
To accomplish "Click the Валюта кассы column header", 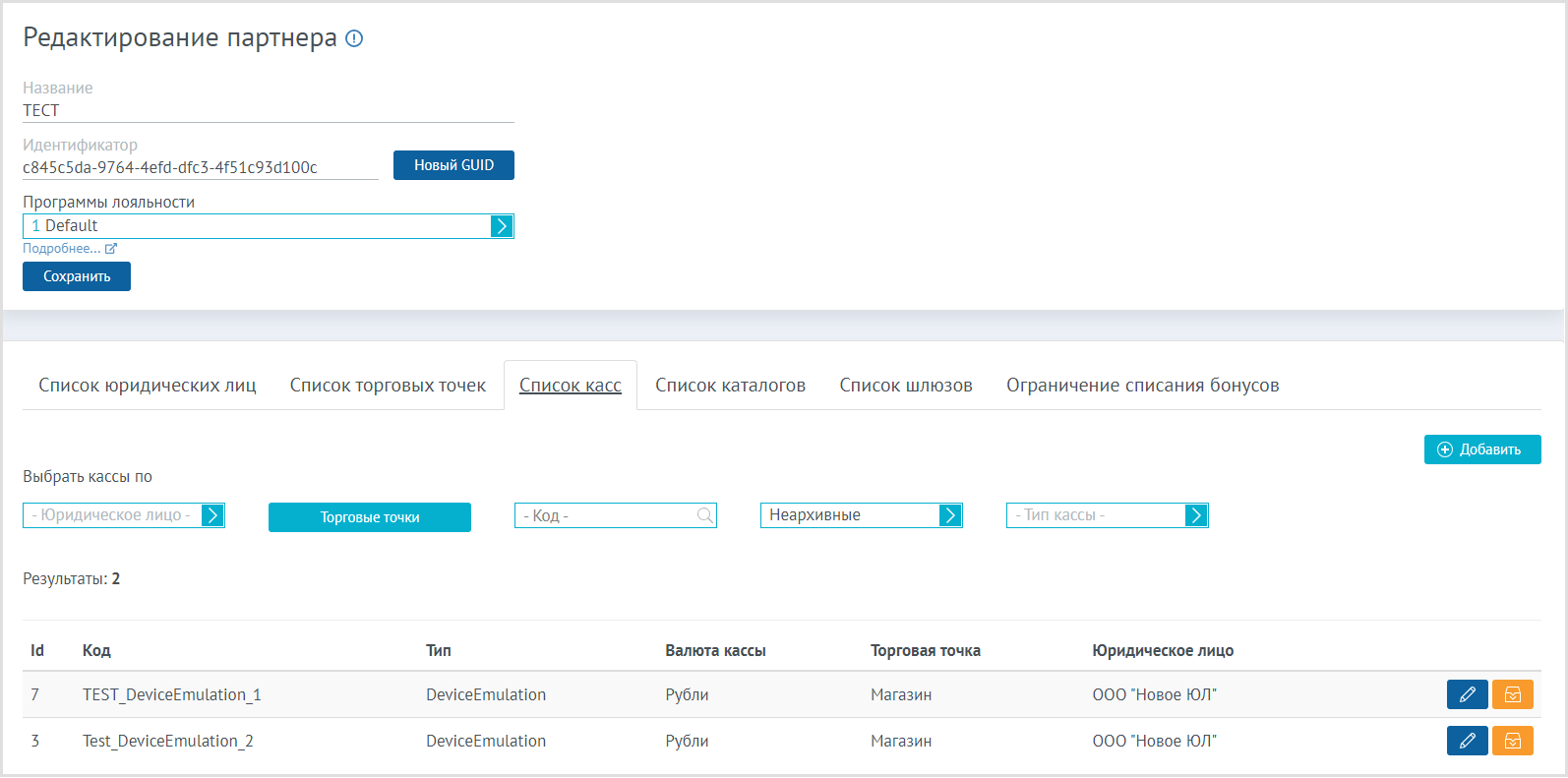I will (715, 650).
